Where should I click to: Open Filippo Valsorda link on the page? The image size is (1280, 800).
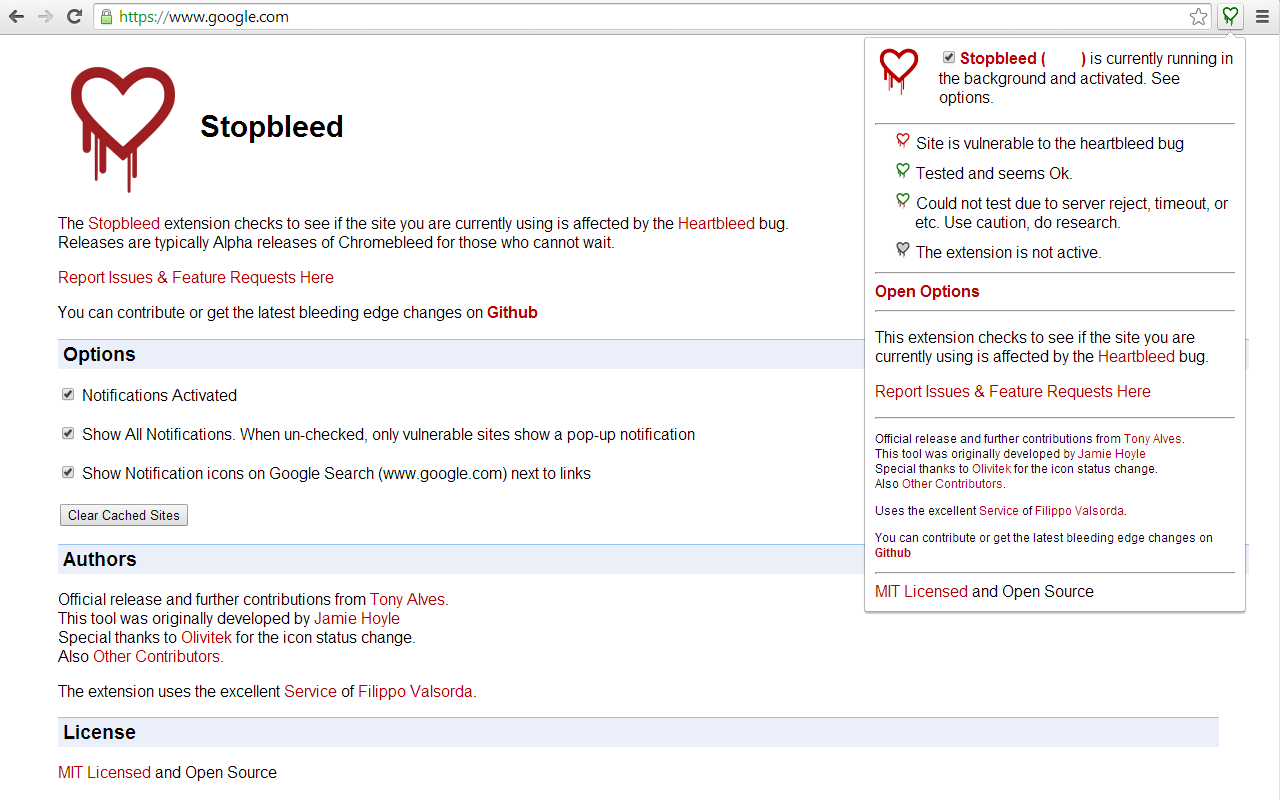click(417, 692)
